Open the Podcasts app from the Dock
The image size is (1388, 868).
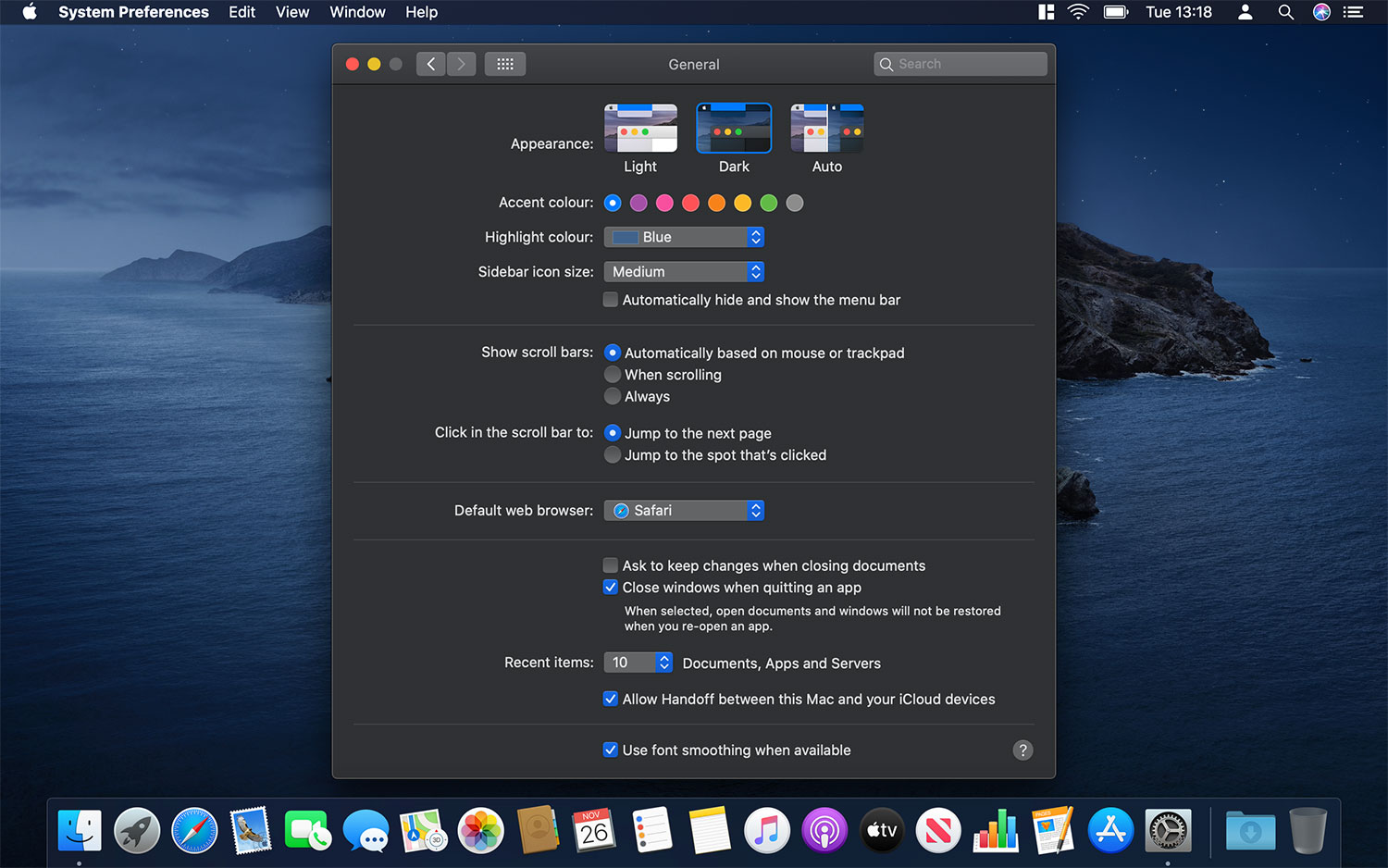824,830
